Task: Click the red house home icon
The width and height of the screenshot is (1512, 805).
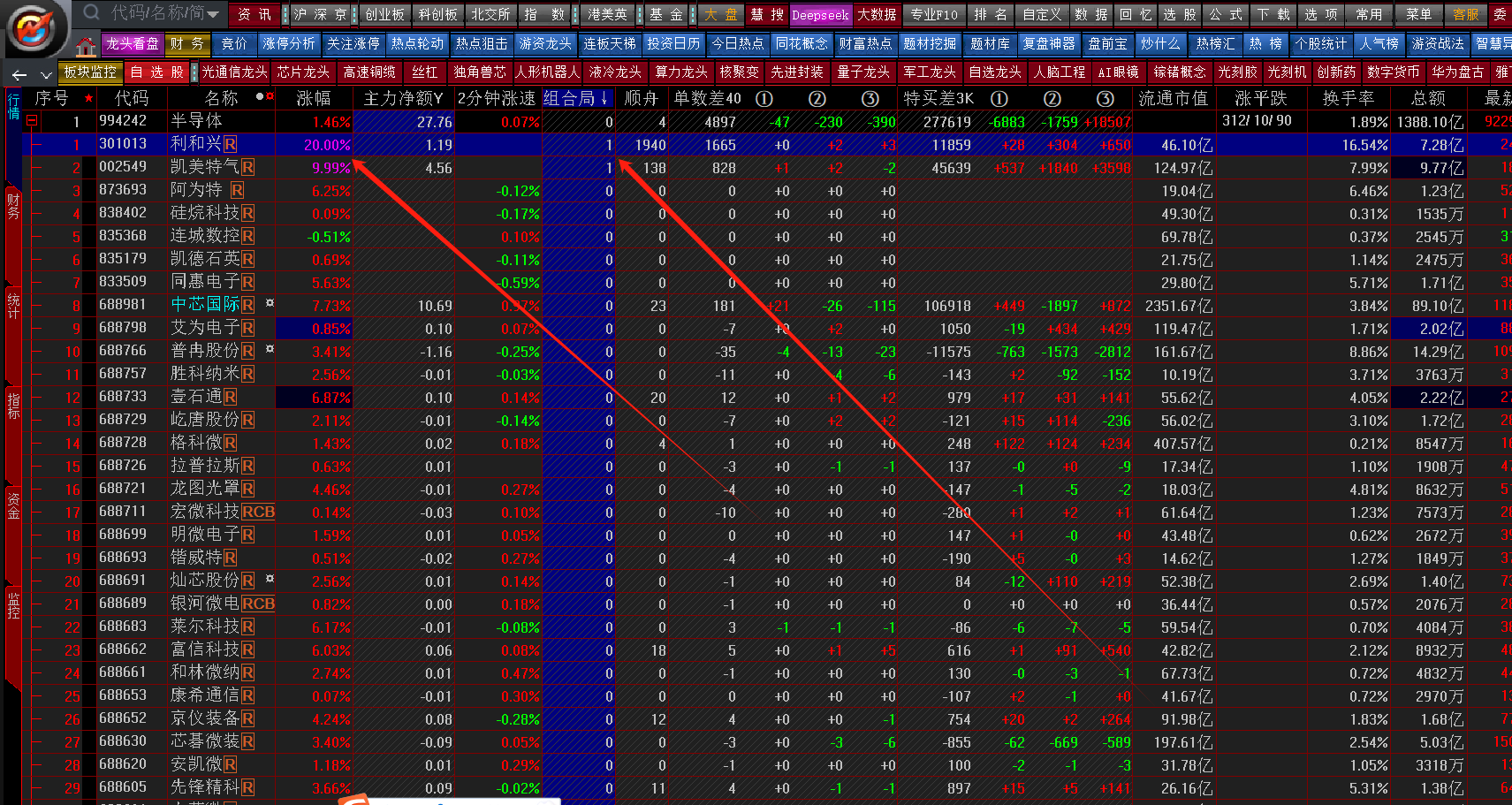Action: coord(86,46)
